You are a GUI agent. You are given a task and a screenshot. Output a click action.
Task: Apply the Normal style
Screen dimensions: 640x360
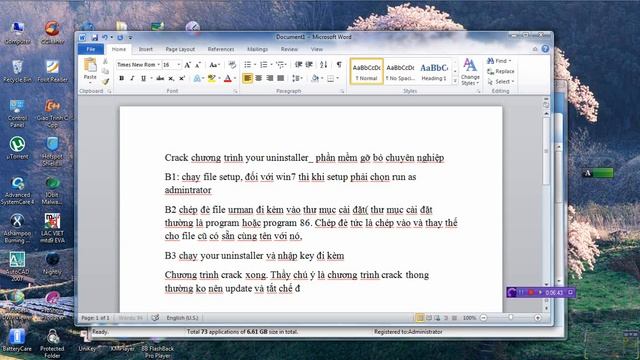pos(367,72)
